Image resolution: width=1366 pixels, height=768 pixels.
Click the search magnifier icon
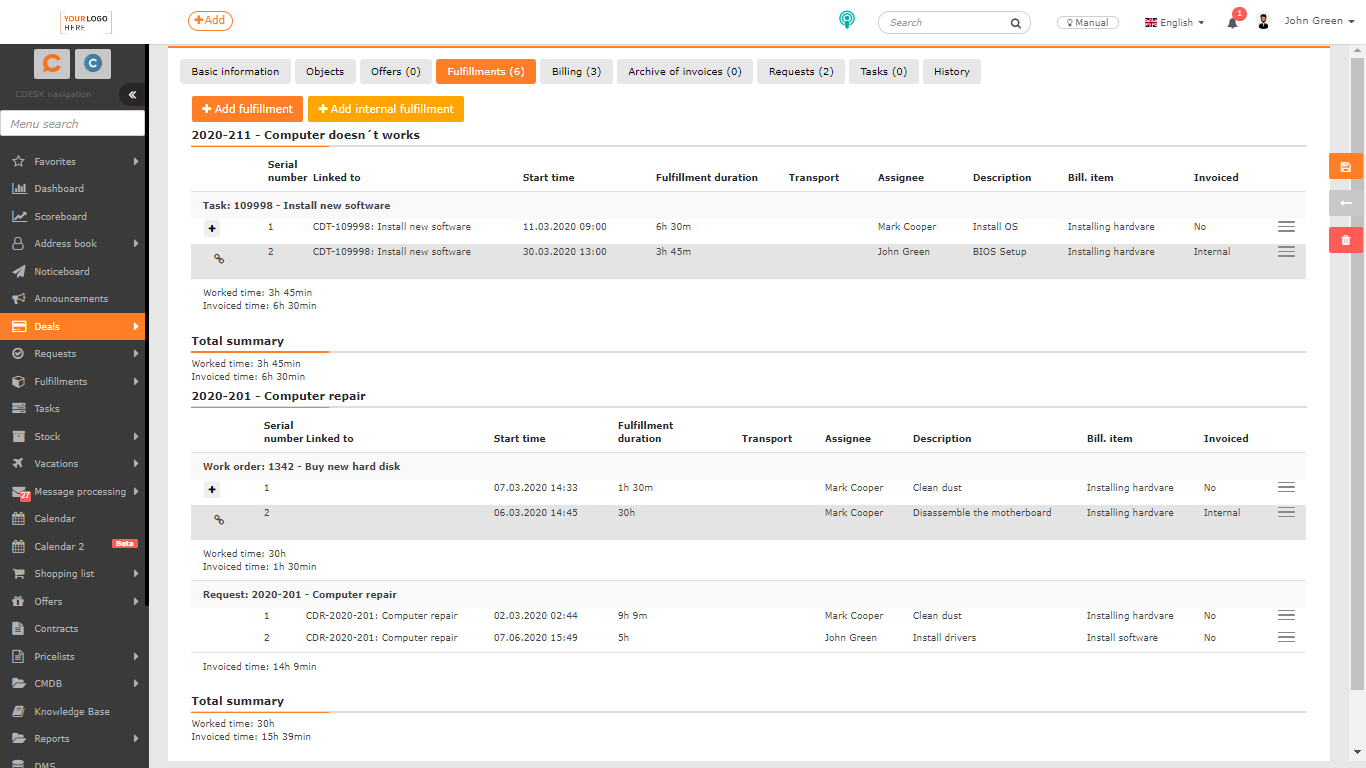1015,22
